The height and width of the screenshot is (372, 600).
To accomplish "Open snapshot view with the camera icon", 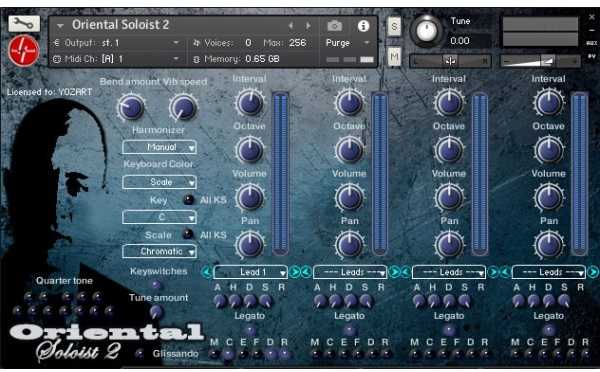I will tap(334, 26).
